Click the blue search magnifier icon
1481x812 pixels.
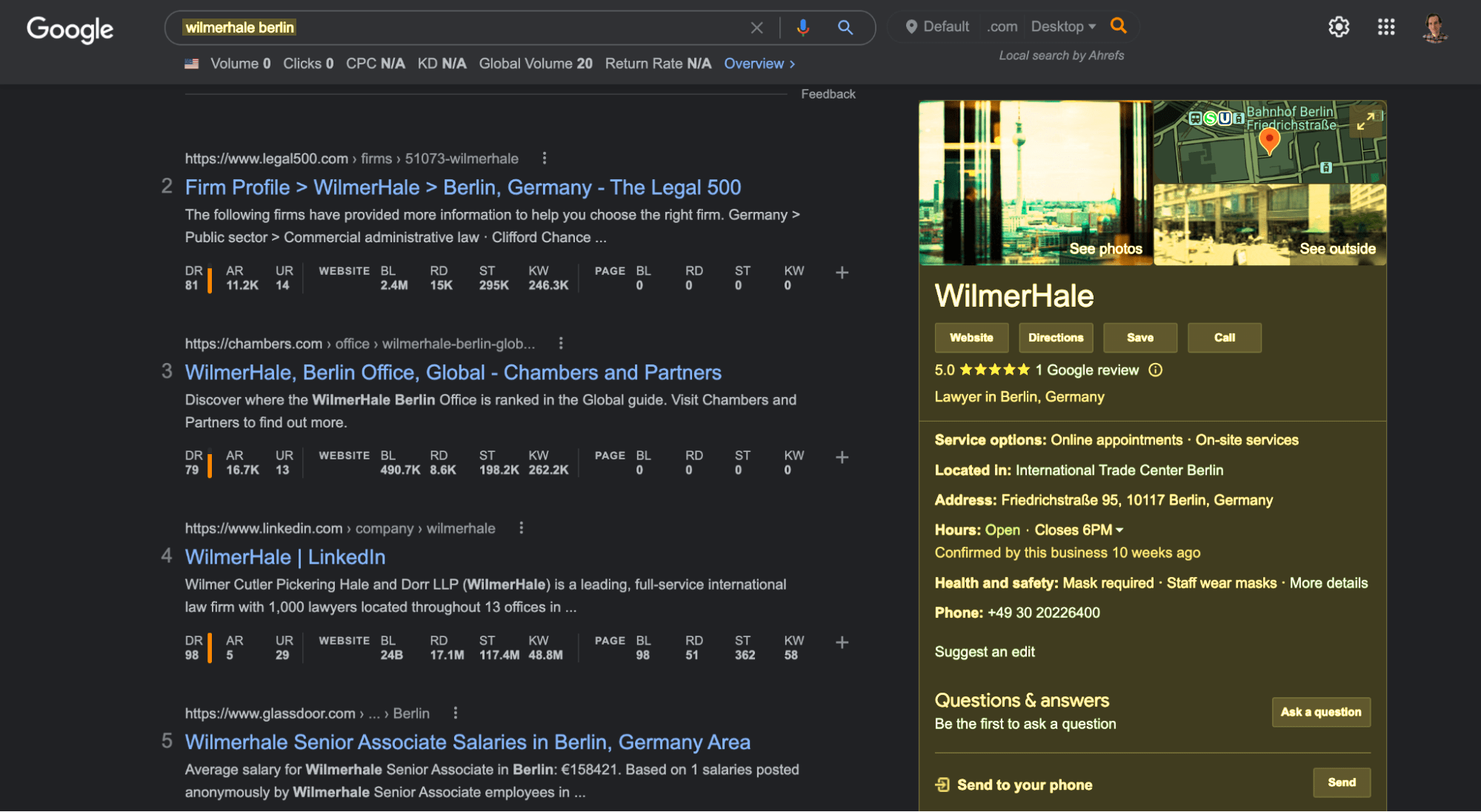845,27
